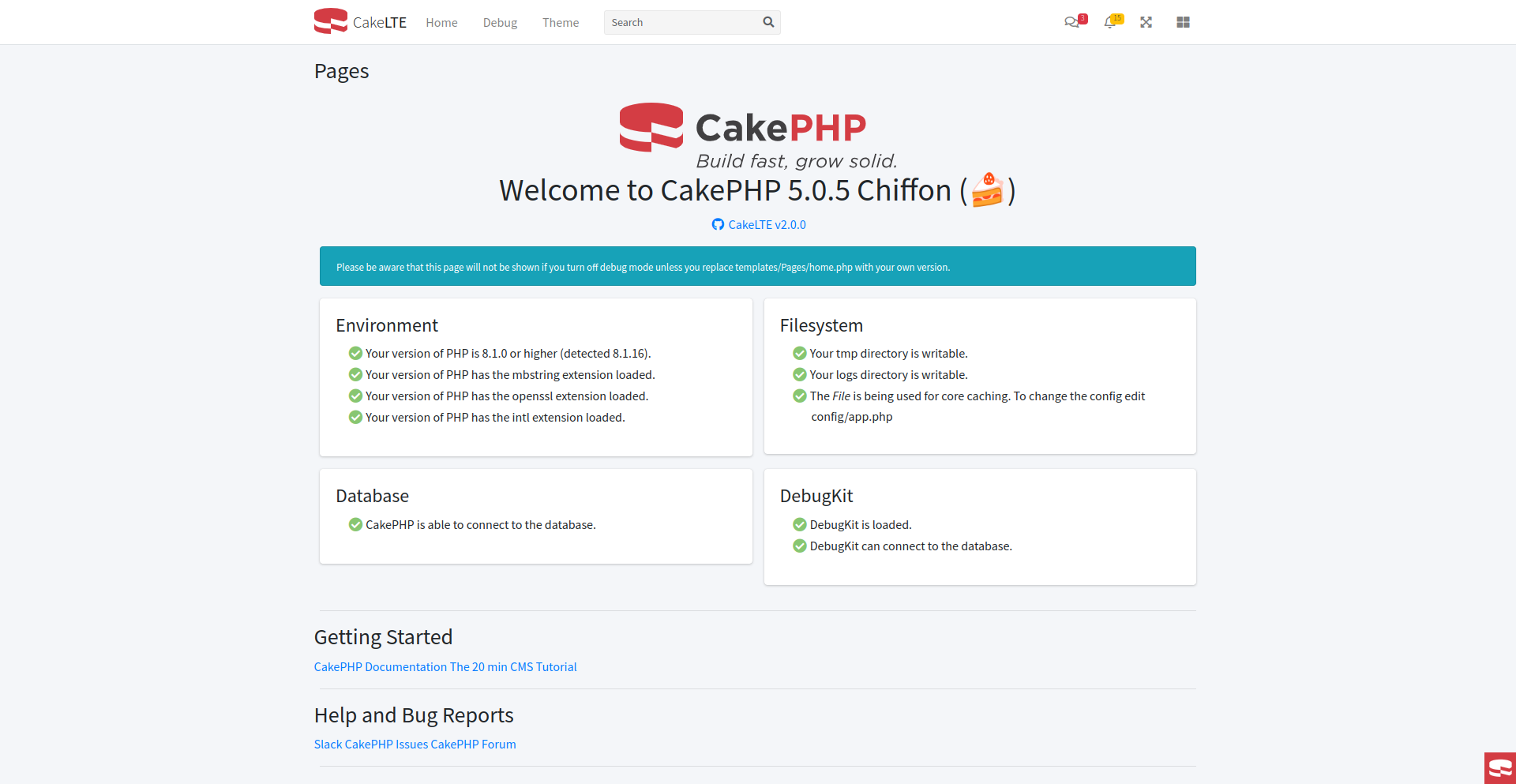Click the search magnifier button
This screenshot has height=784, width=1516.
(x=768, y=22)
